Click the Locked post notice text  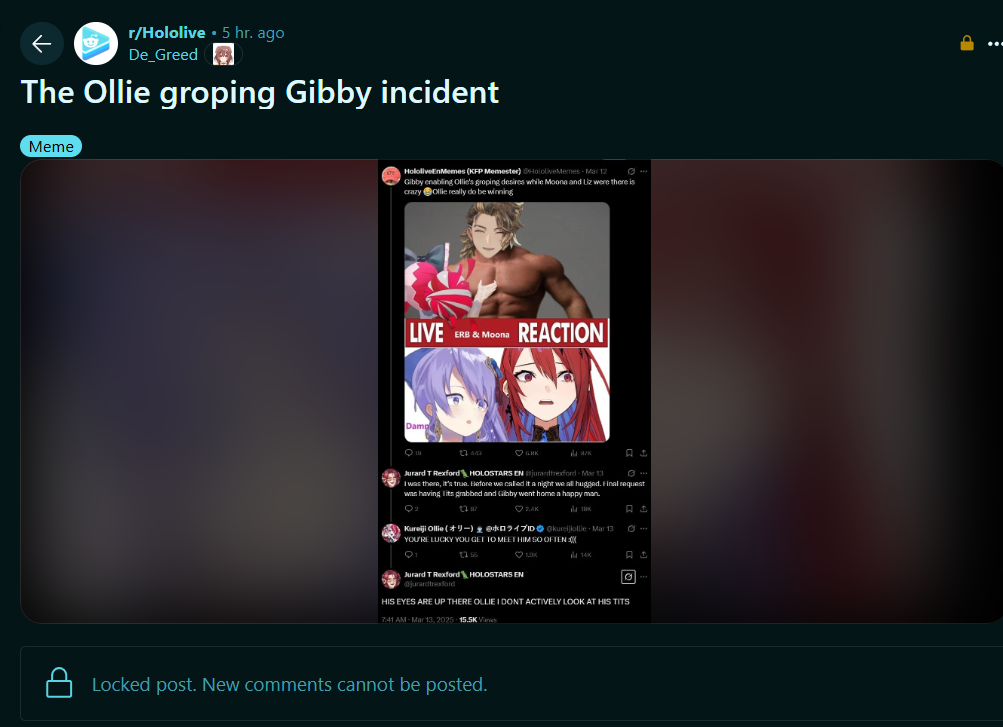click(x=290, y=684)
